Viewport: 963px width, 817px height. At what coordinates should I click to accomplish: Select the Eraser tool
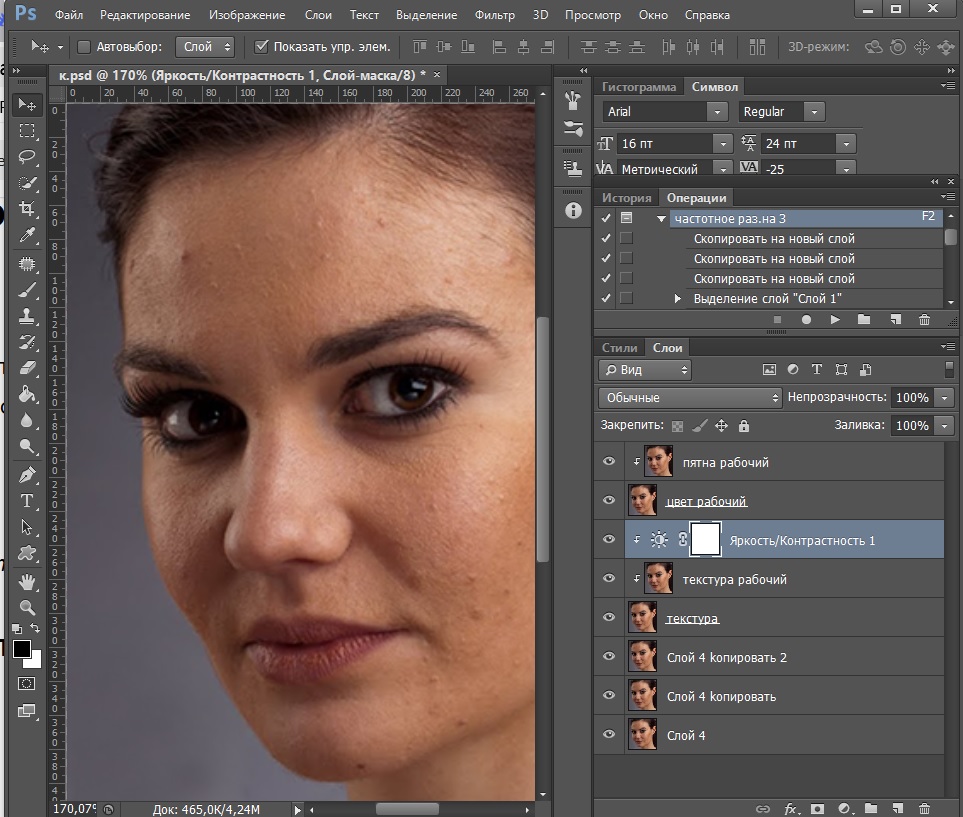tap(26, 368)
